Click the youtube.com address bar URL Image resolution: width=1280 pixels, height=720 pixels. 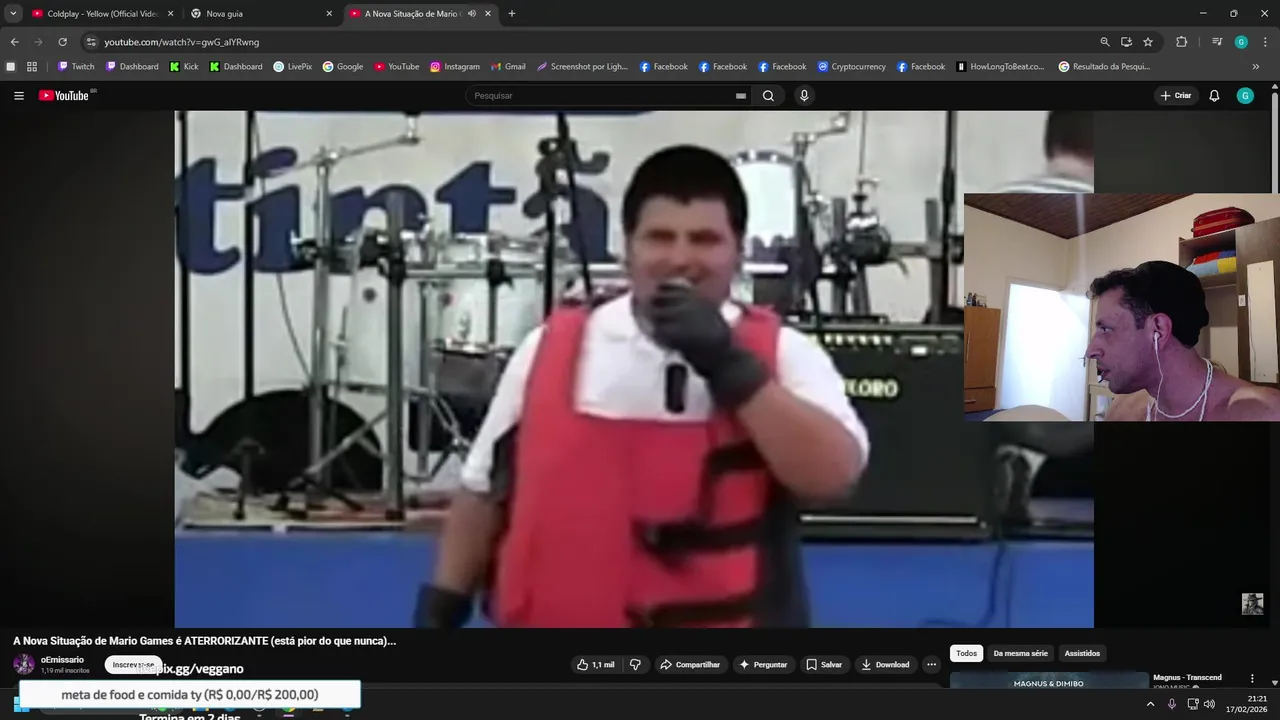pos(181,42)
